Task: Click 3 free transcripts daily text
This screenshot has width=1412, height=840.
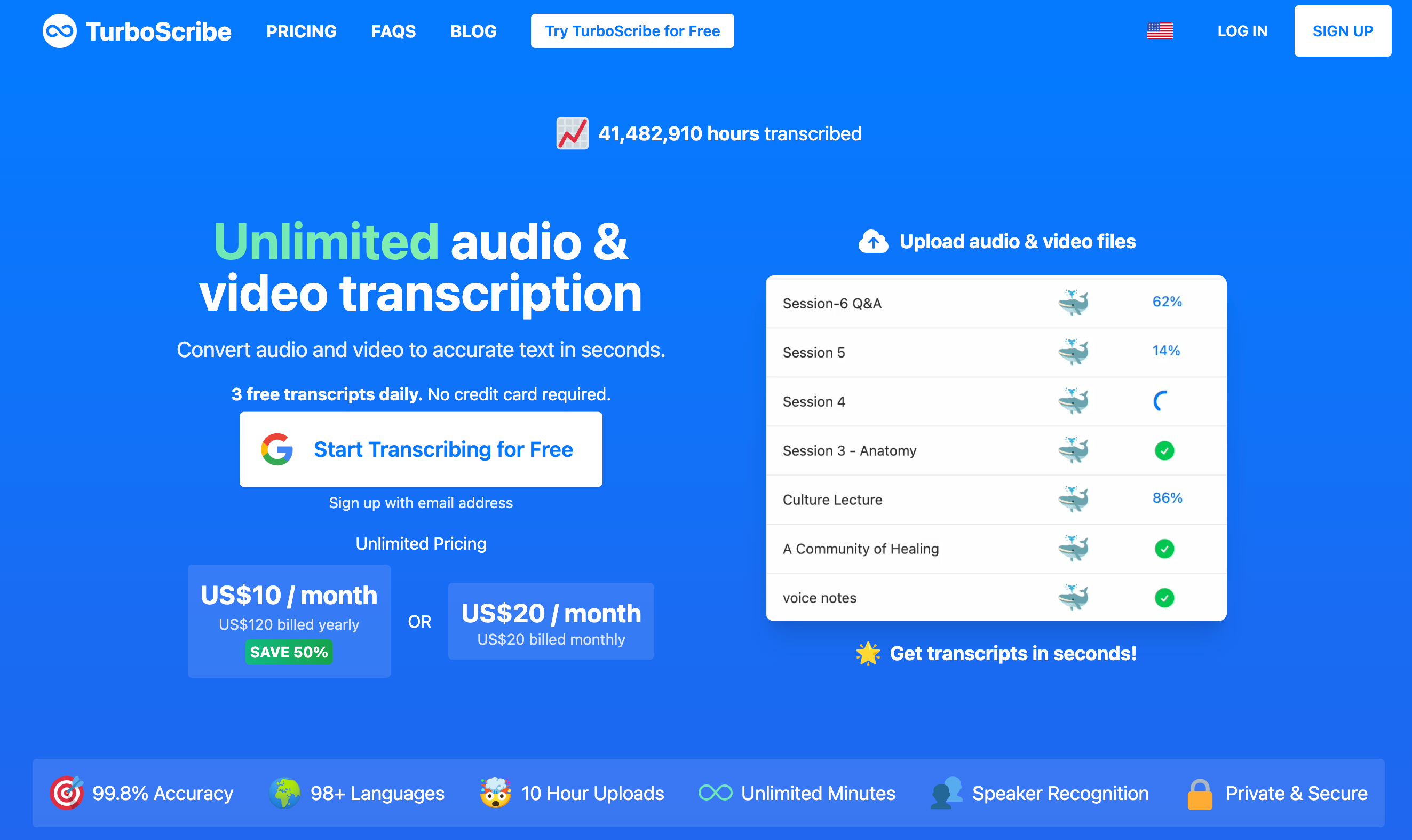Action: (x=327, y=394)
